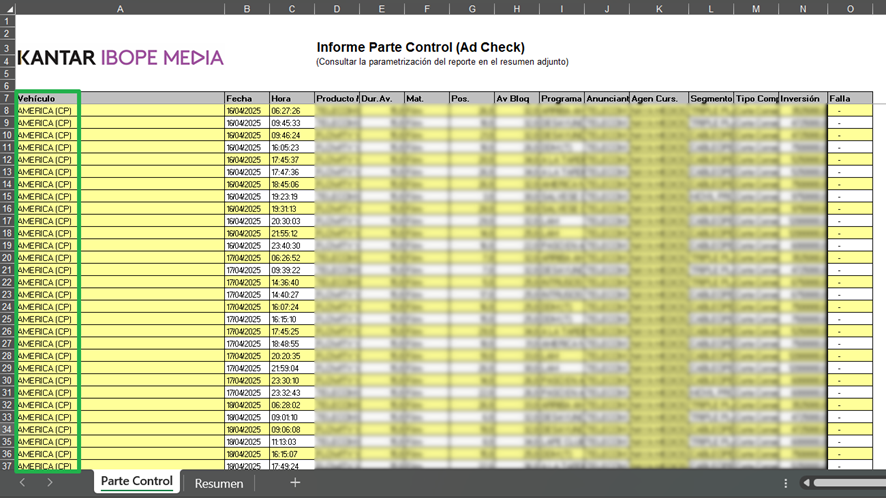Click horizontal scrollbar left arrow

pyautogui.click(x=806, y=483)
